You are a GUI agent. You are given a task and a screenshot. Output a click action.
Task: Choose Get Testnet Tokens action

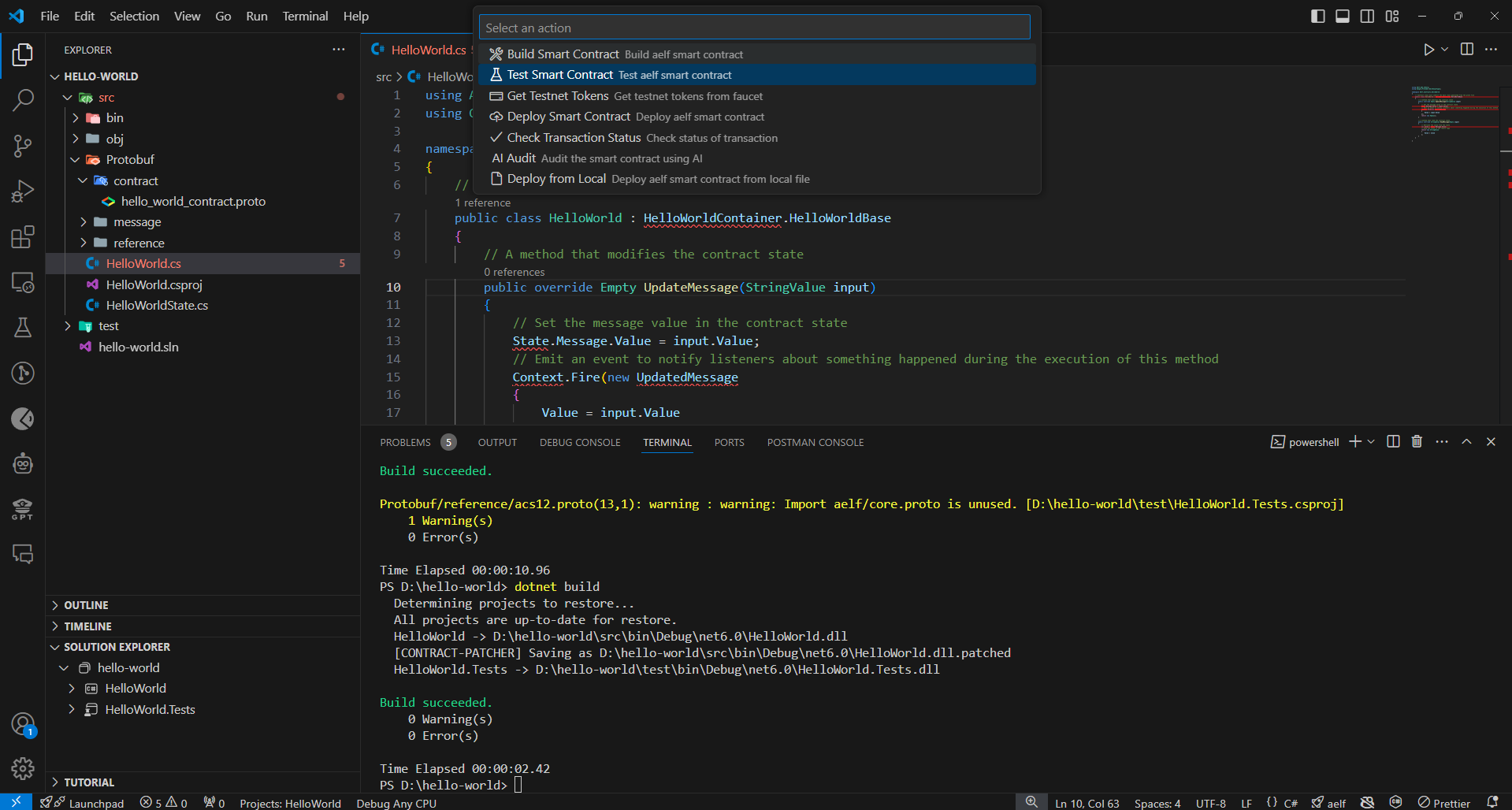tap(757, 96)
